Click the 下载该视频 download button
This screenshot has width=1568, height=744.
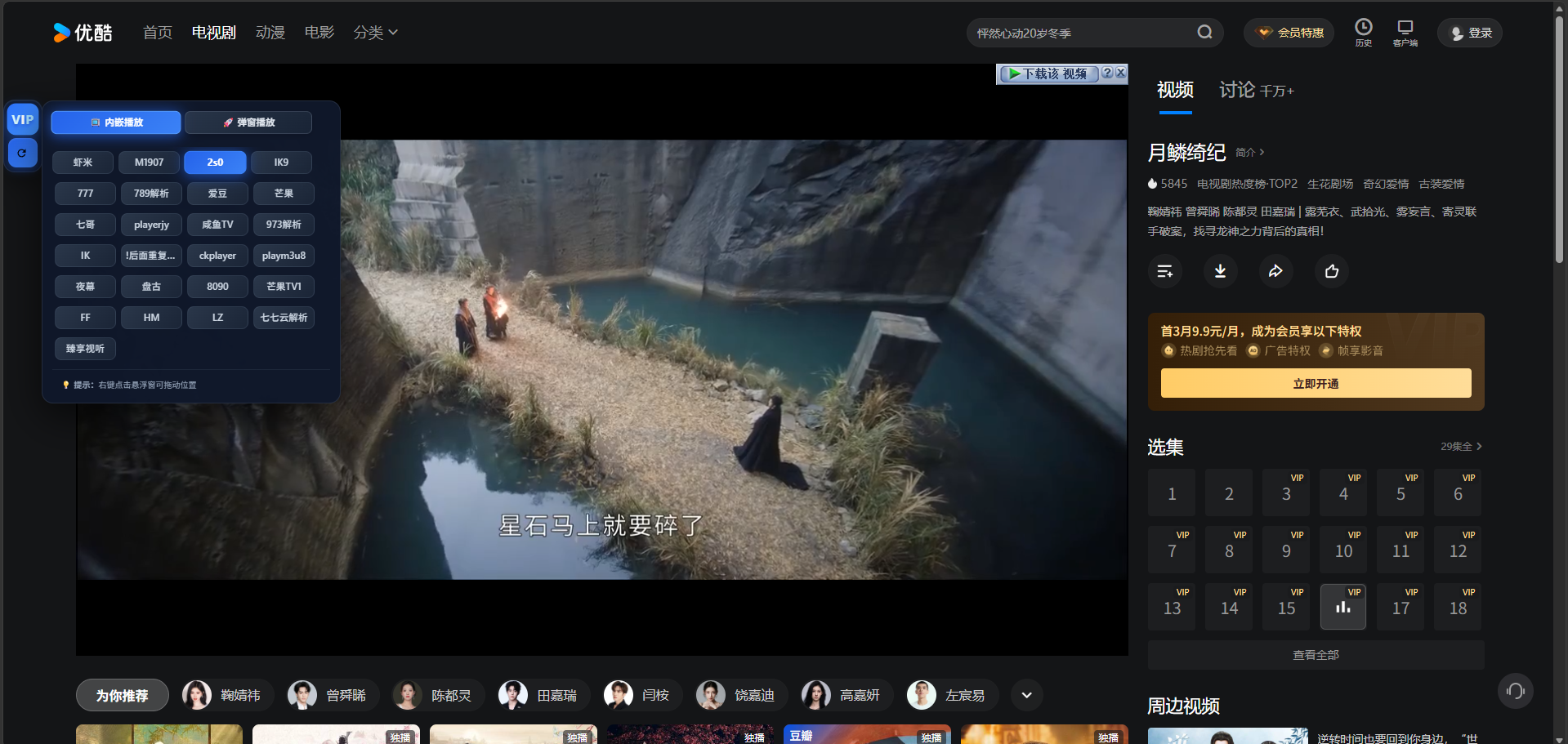[x=1048, y=74]
